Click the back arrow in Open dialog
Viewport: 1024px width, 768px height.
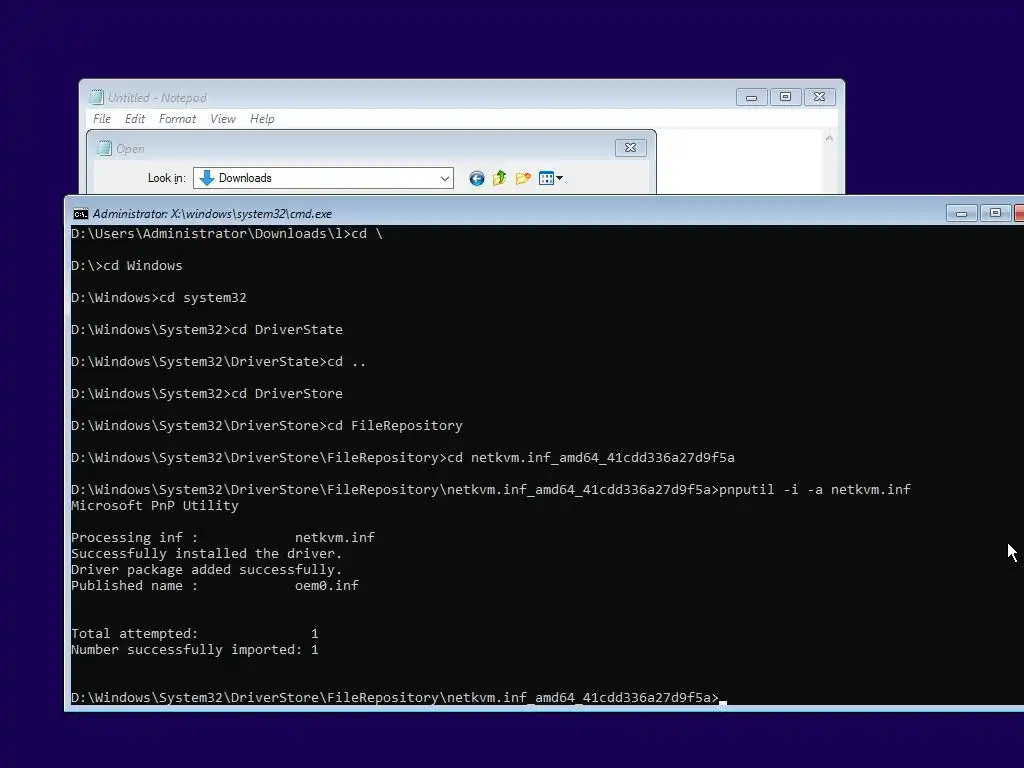tap(477, 178)
